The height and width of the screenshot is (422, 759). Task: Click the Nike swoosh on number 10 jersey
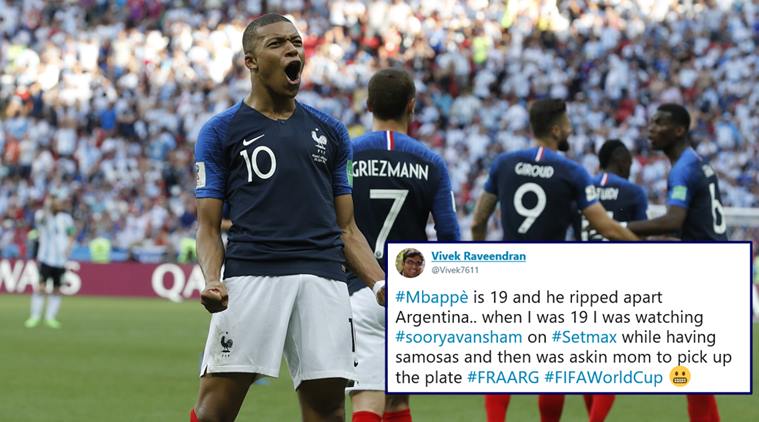click(x=253, y=140)
